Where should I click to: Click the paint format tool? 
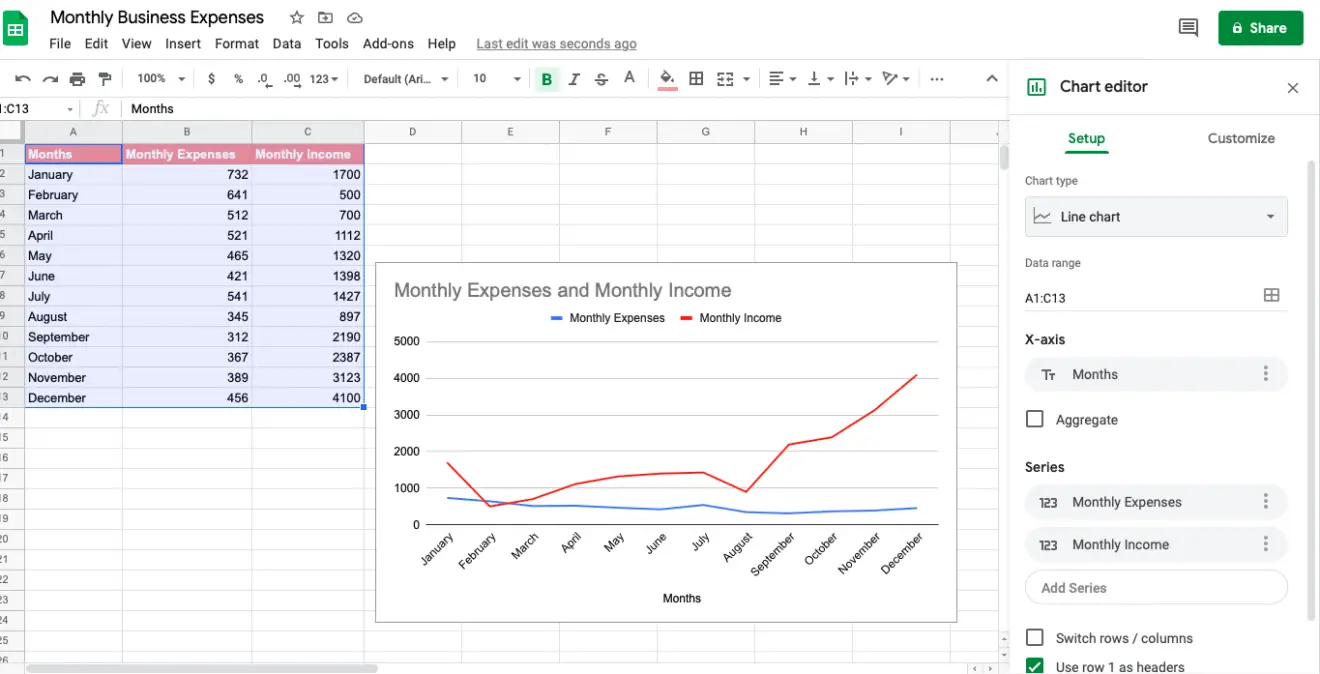click(x=104, y=78)
